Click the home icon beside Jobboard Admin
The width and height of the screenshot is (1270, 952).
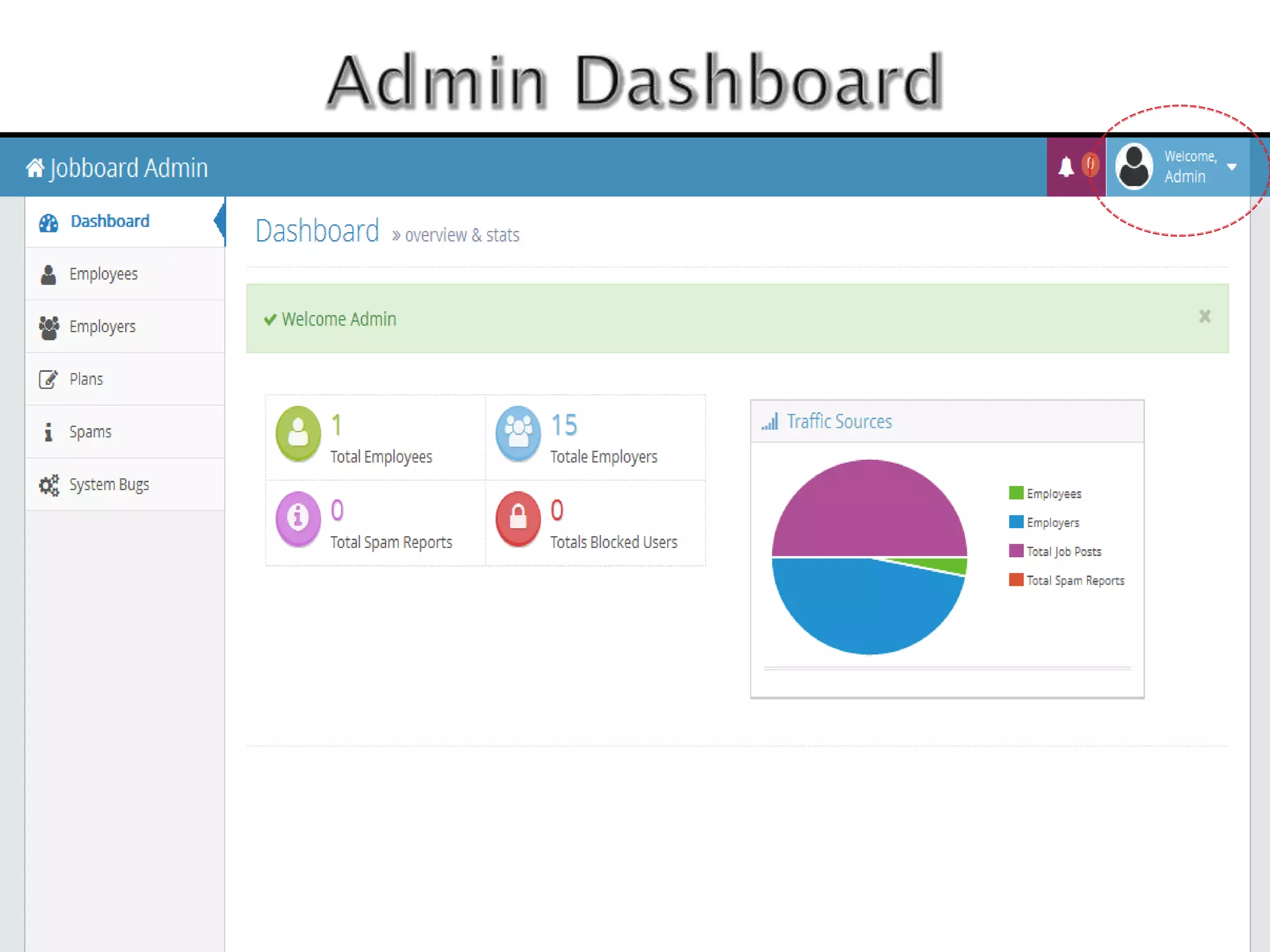pyautogui.click(x=35, y=168)
